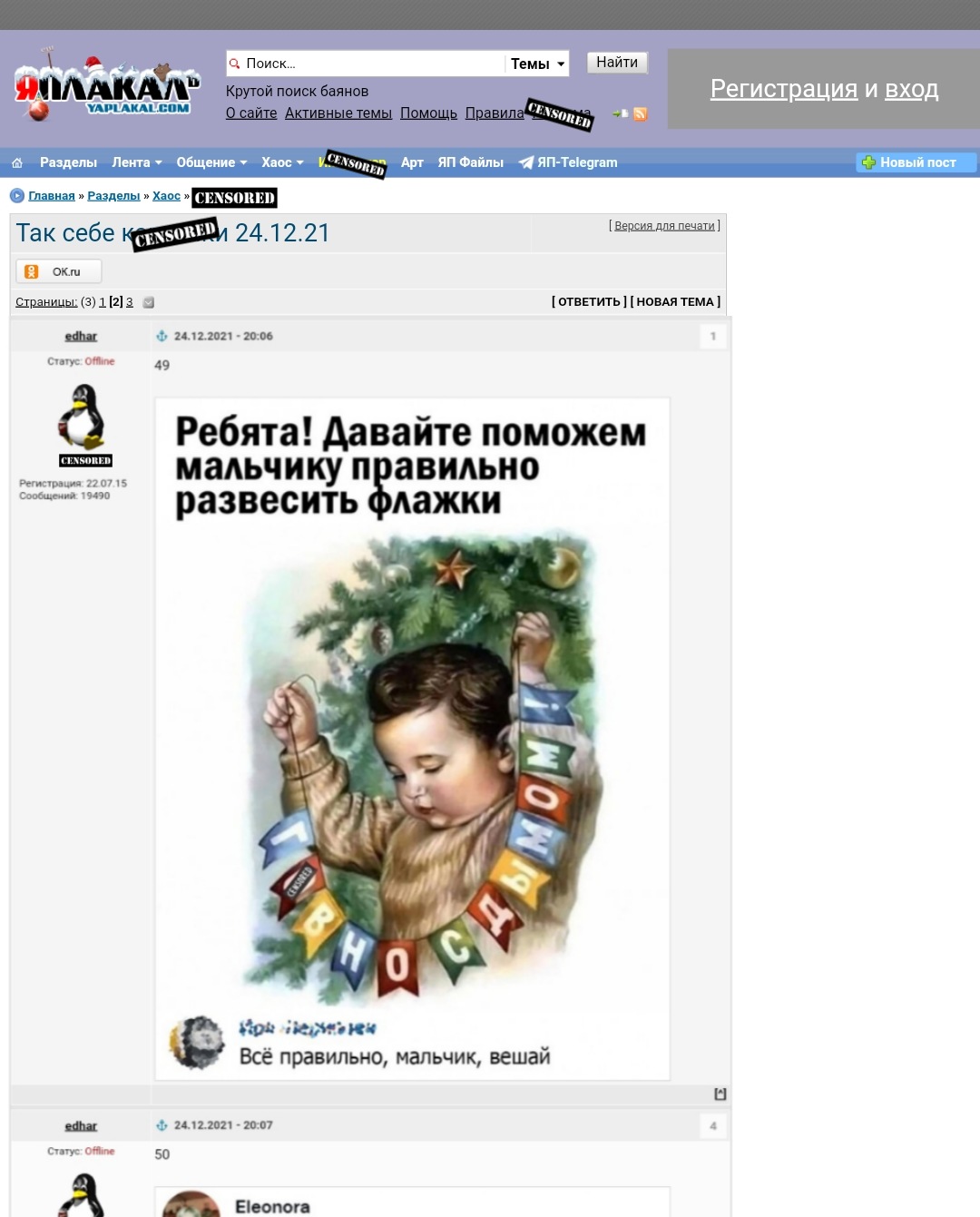Click the OK.ru share icon

tap(32, 271)
